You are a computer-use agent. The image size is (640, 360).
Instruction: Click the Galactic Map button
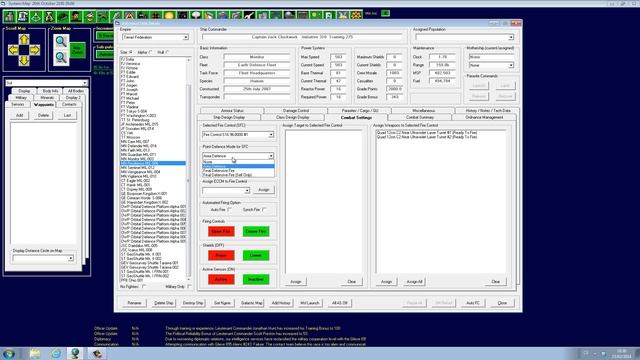point(251,303)
